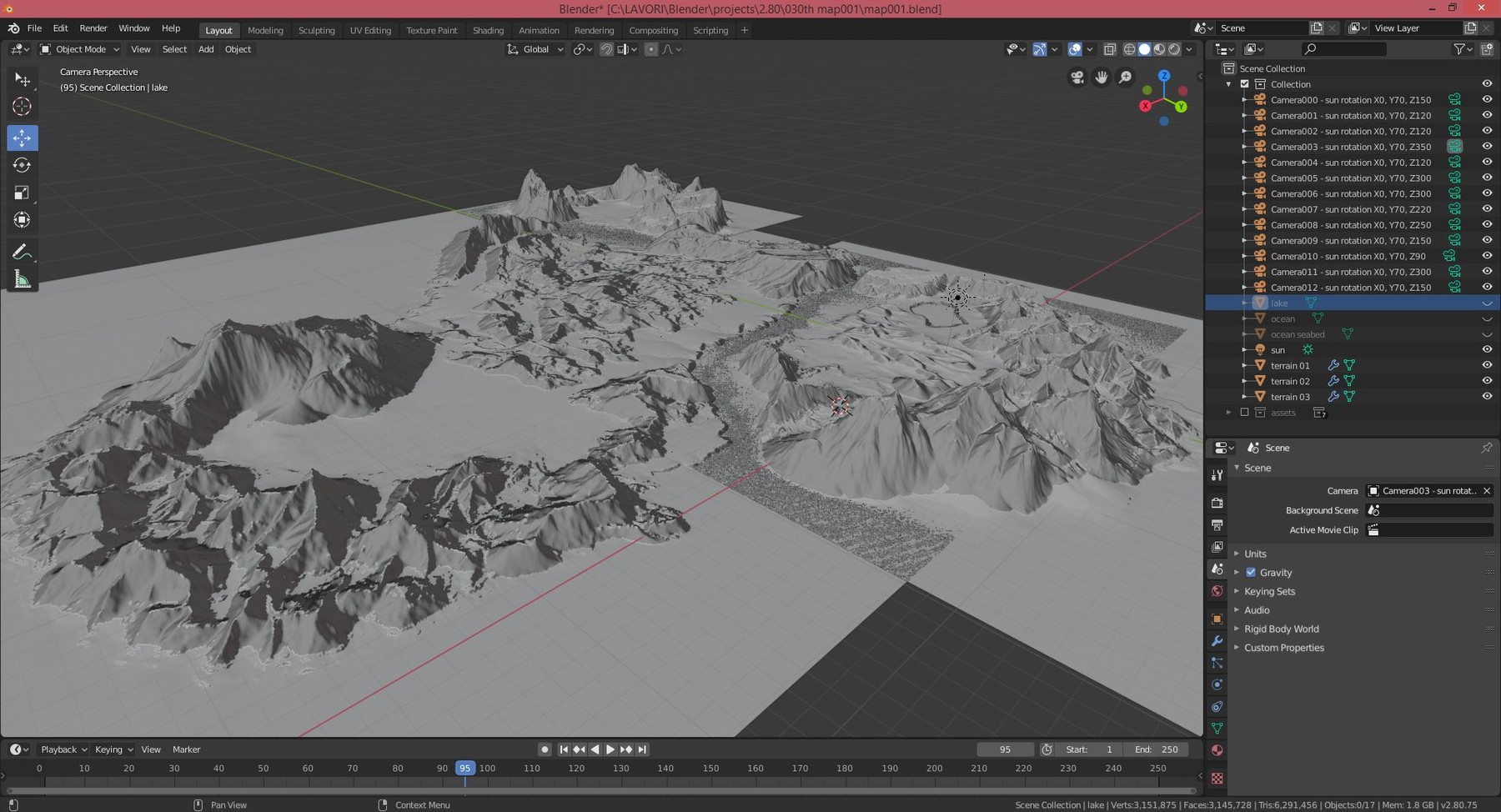1501x812 pixels.
Task: Enable the snapping magnet icon
Action: [606, 49]
